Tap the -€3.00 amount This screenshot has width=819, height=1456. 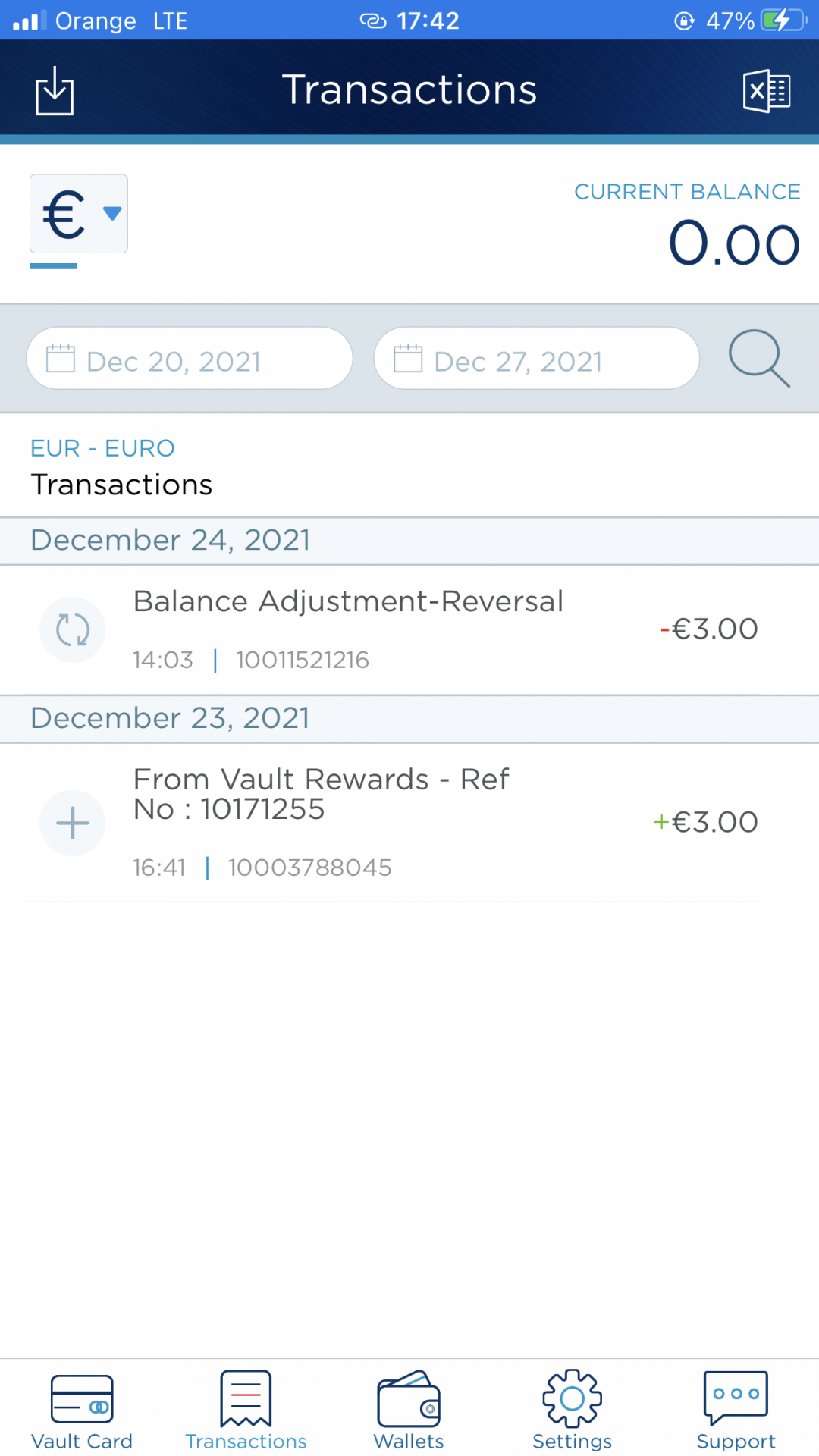(709, 629)
